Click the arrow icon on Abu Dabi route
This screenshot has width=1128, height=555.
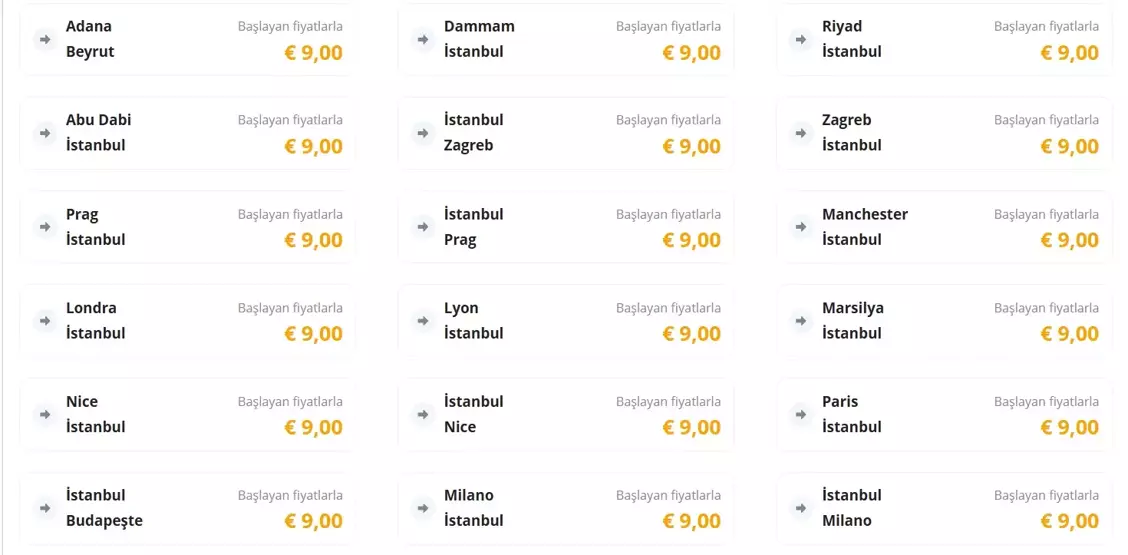(45, 132)
